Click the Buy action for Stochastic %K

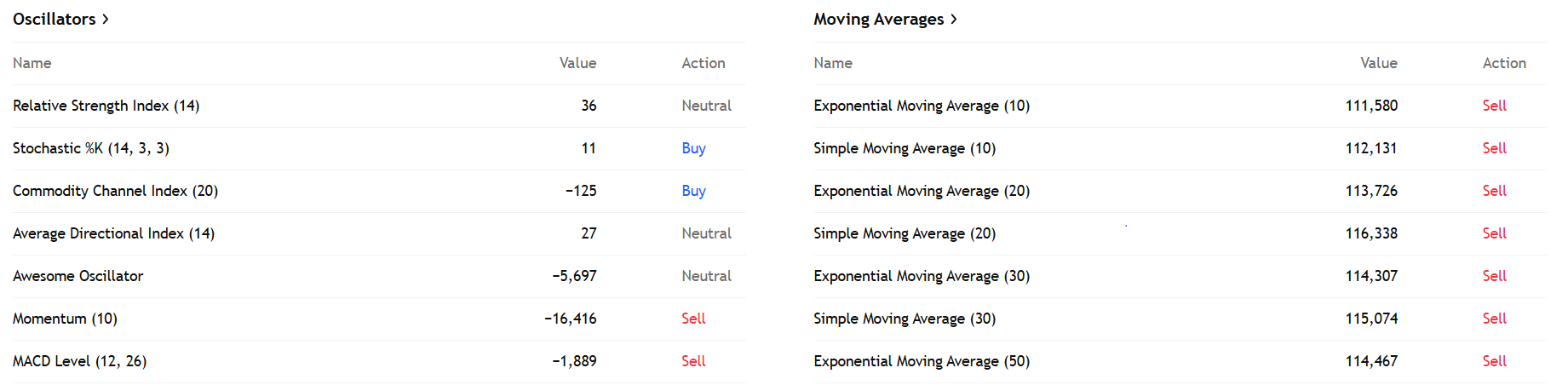[x=693, y=148]
